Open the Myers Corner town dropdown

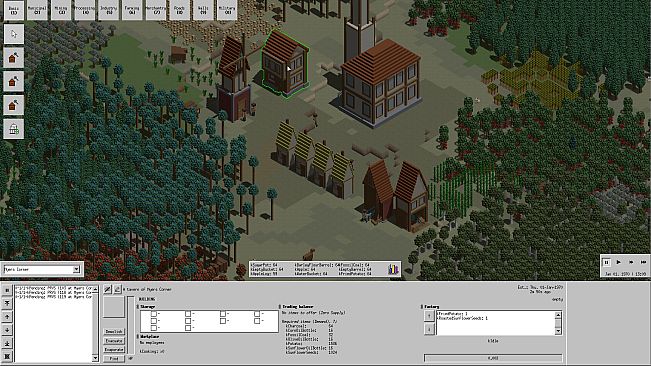point(76,269)
